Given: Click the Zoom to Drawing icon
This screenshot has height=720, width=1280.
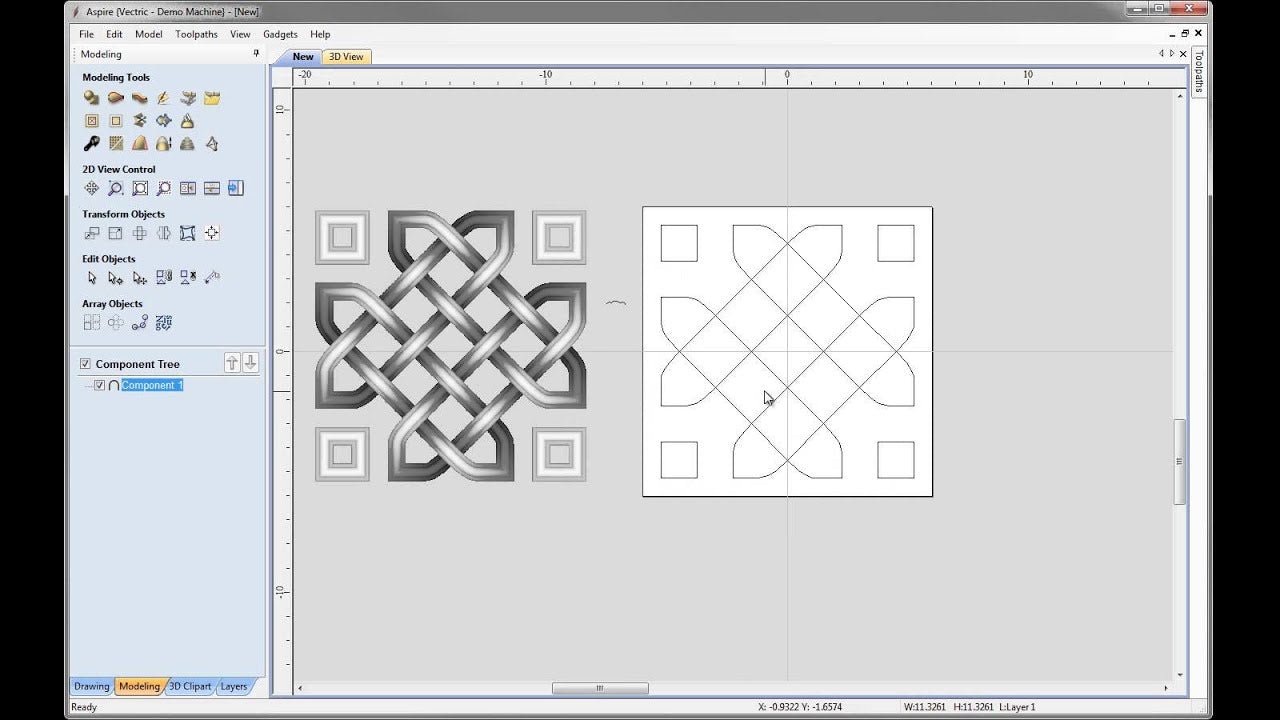Looking at the screenshot, I should pos(164,188).
